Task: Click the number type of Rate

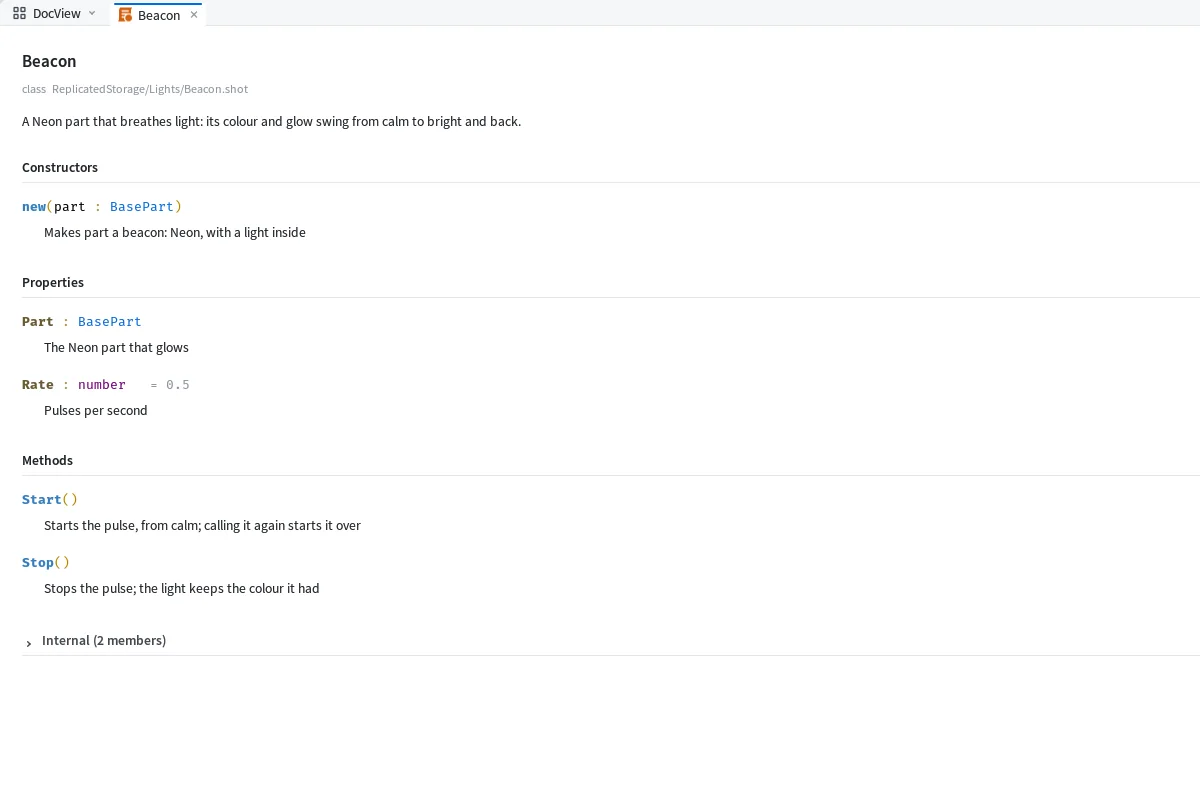Action: pyautogui.click(x=102, y=384)
